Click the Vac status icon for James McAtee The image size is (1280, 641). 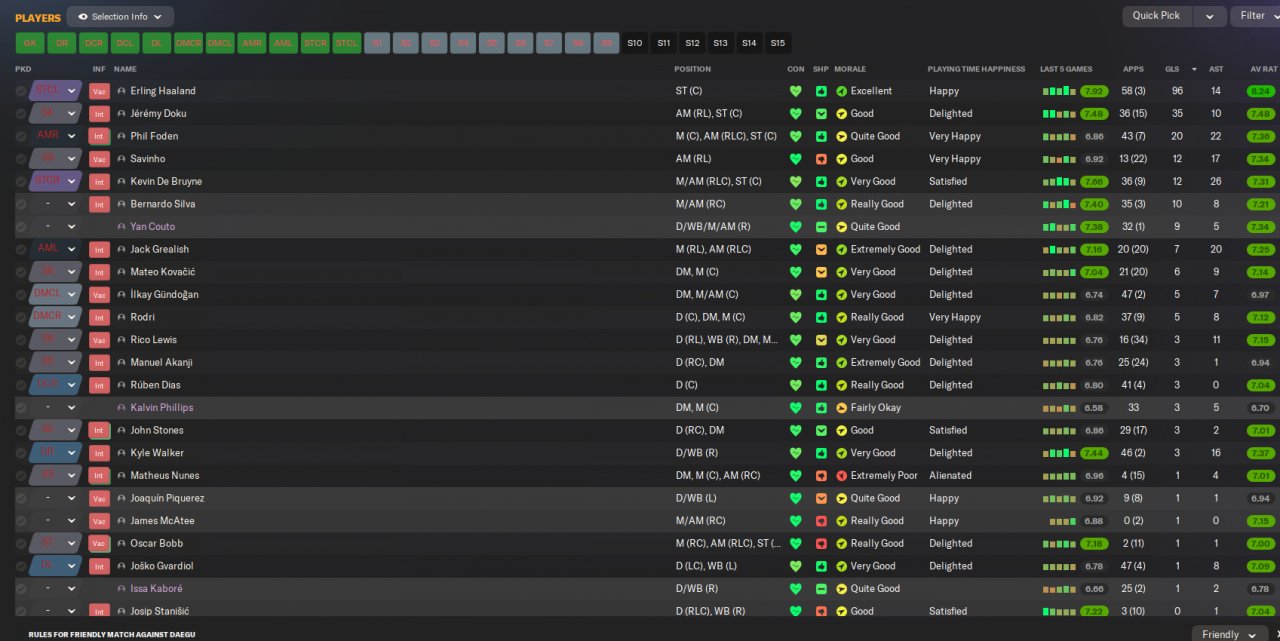coord(99,521)
